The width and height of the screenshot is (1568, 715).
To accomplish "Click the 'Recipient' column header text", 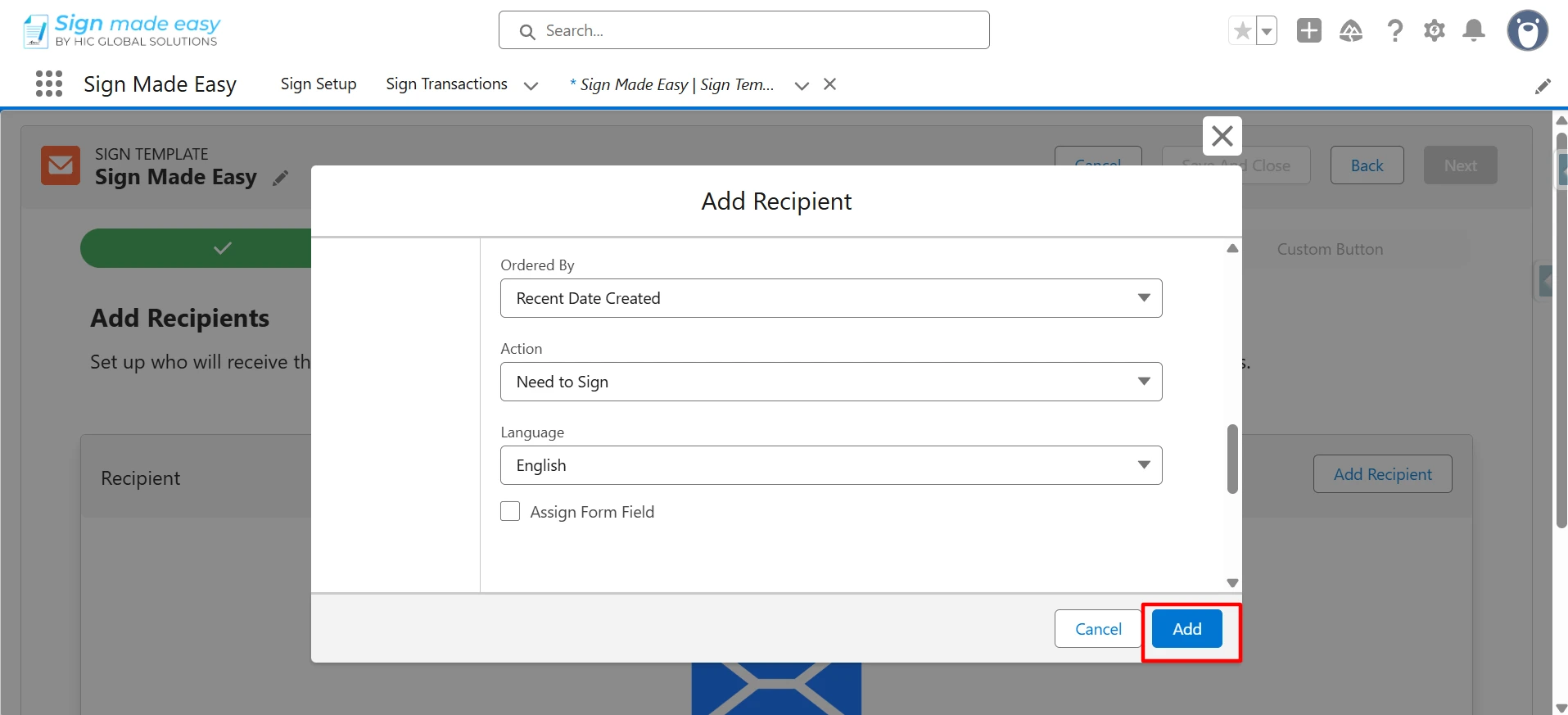I will point(140,478).
